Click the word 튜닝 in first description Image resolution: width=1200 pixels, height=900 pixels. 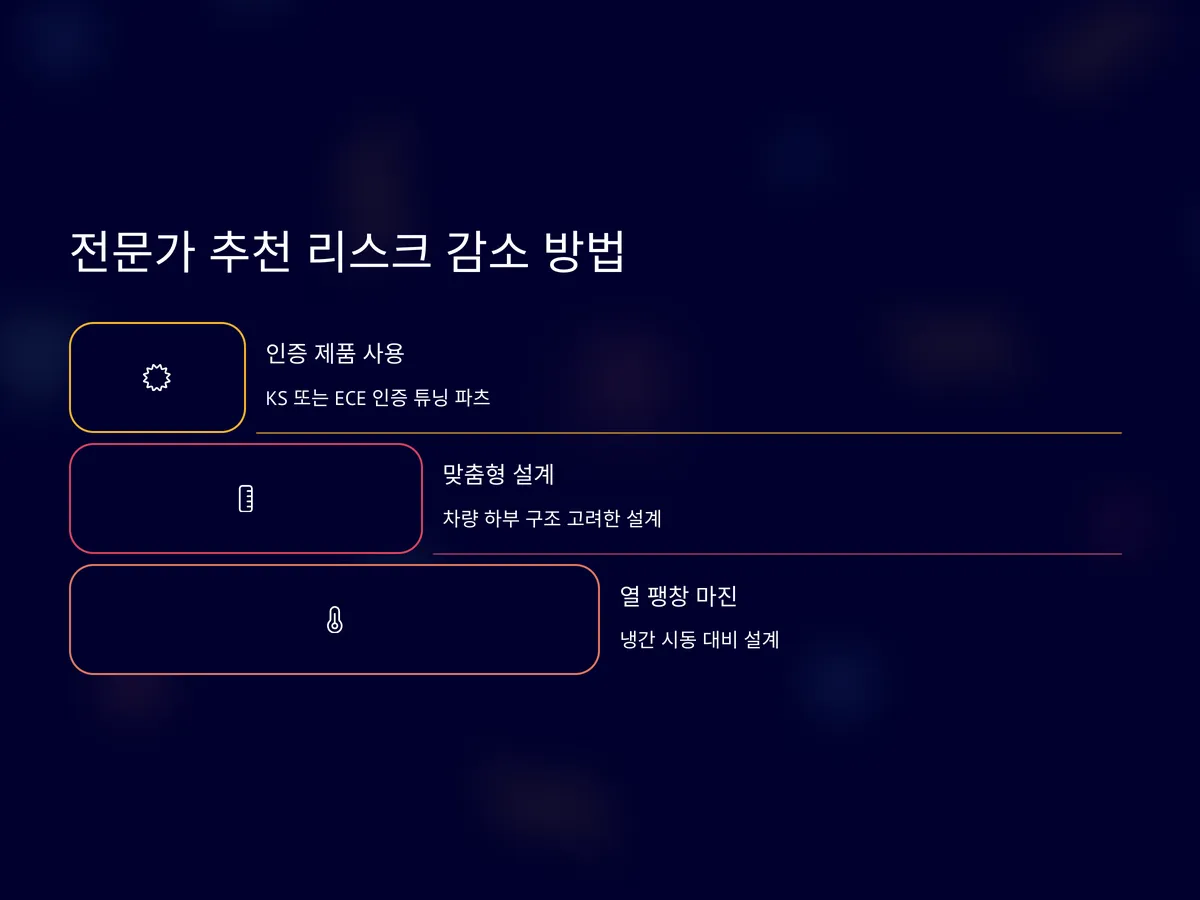click(431, 397)
